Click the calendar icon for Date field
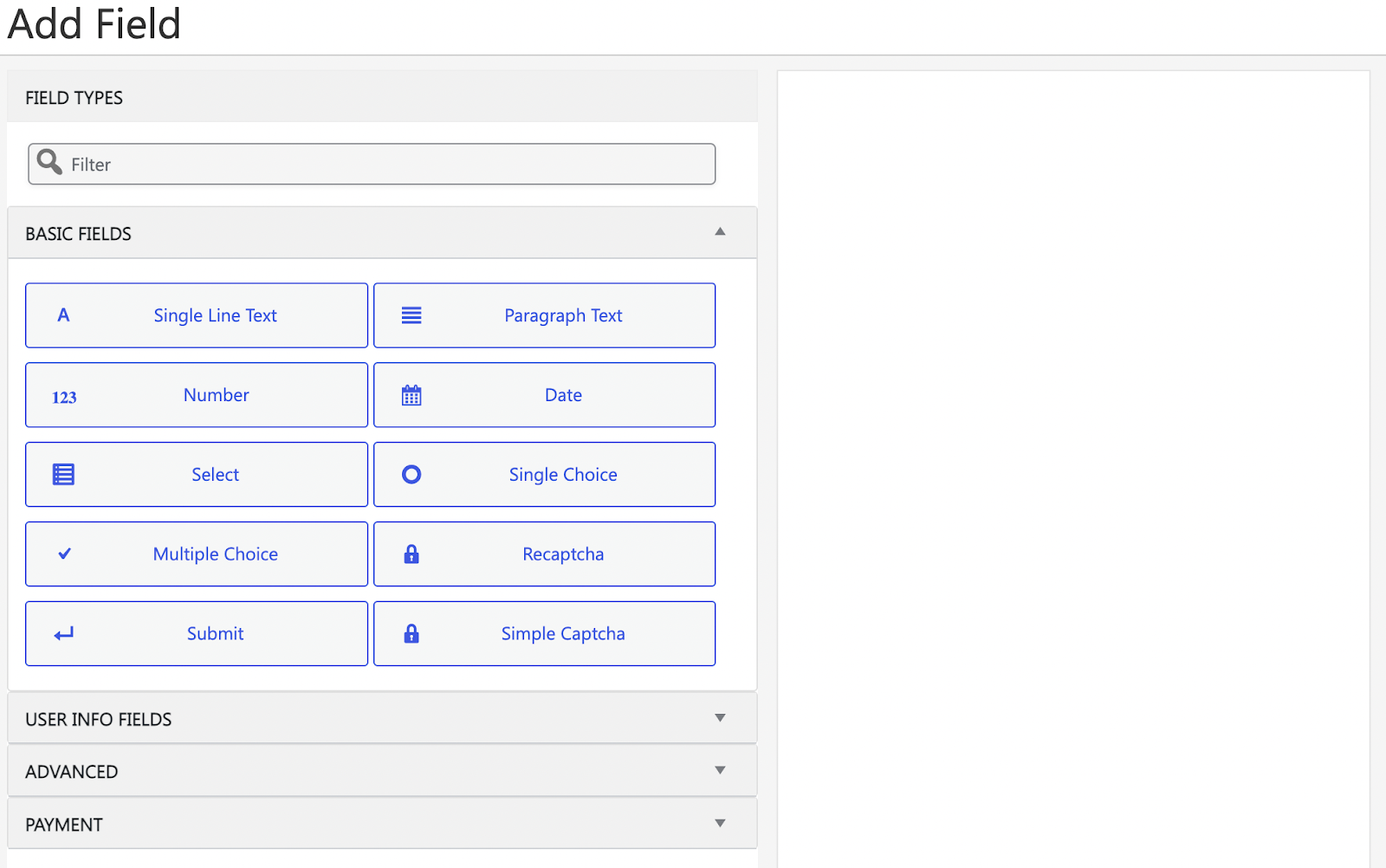 411,396
